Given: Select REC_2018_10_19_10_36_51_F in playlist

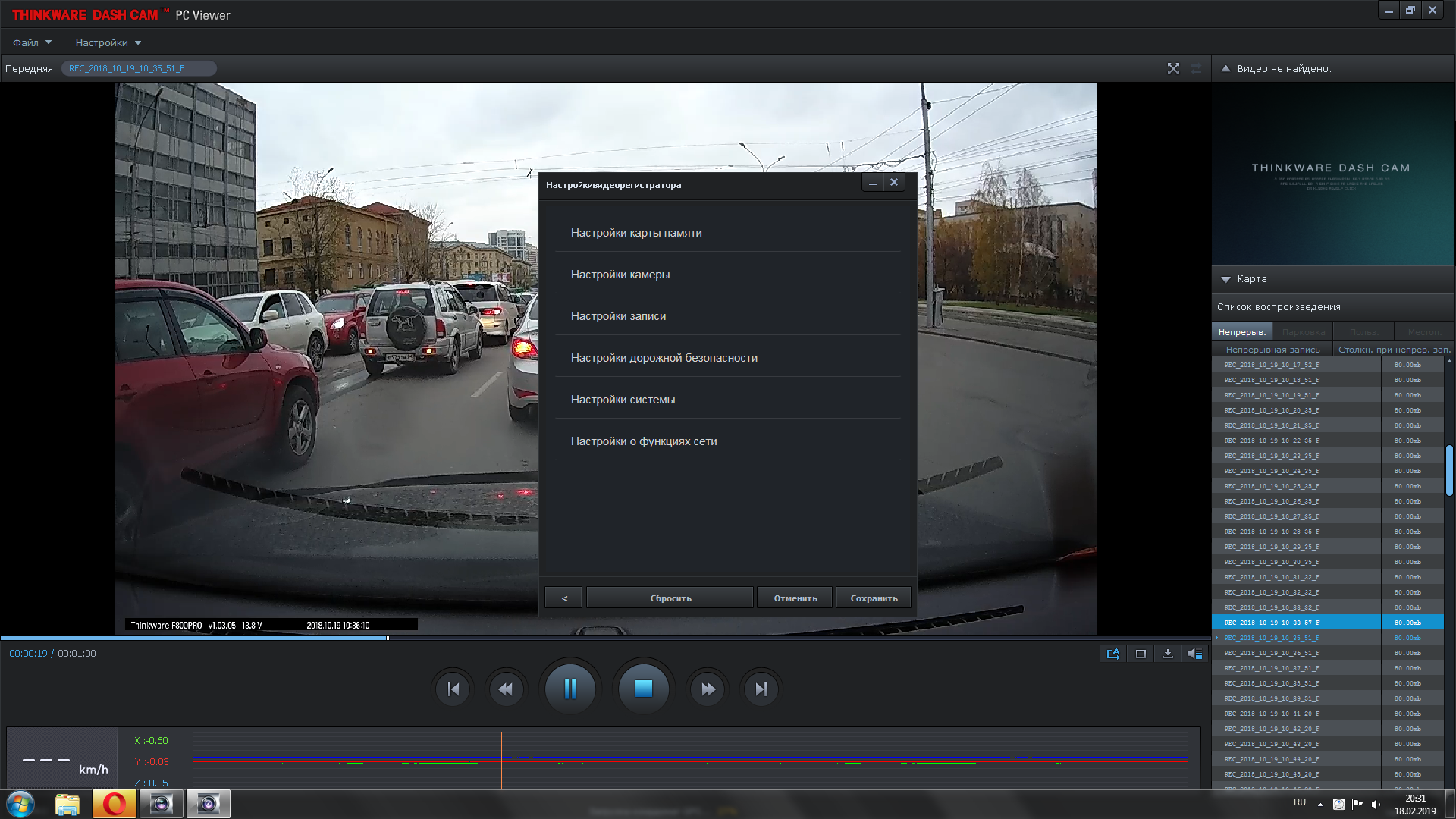Looking at the screenshot, I should coord(1271,653).
